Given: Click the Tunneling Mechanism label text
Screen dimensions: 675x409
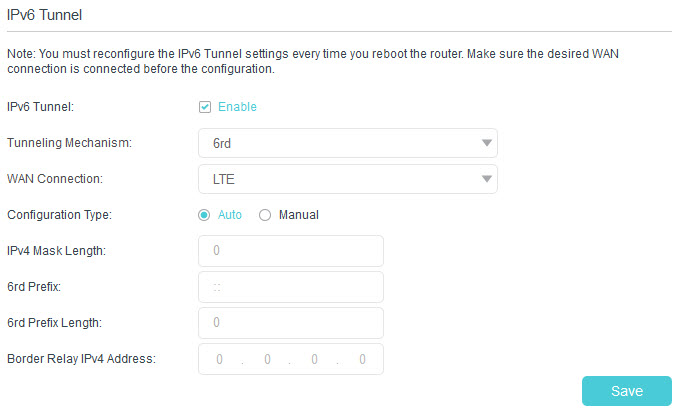Looking at the screenshot, I should (69, 143).
